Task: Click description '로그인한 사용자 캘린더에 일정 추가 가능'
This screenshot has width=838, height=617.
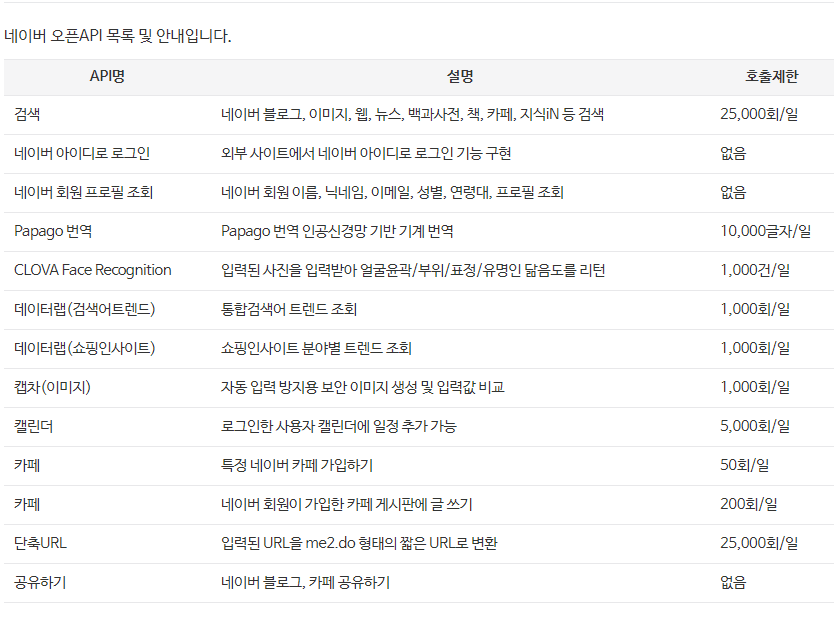Action: click(x=339, y=427)
